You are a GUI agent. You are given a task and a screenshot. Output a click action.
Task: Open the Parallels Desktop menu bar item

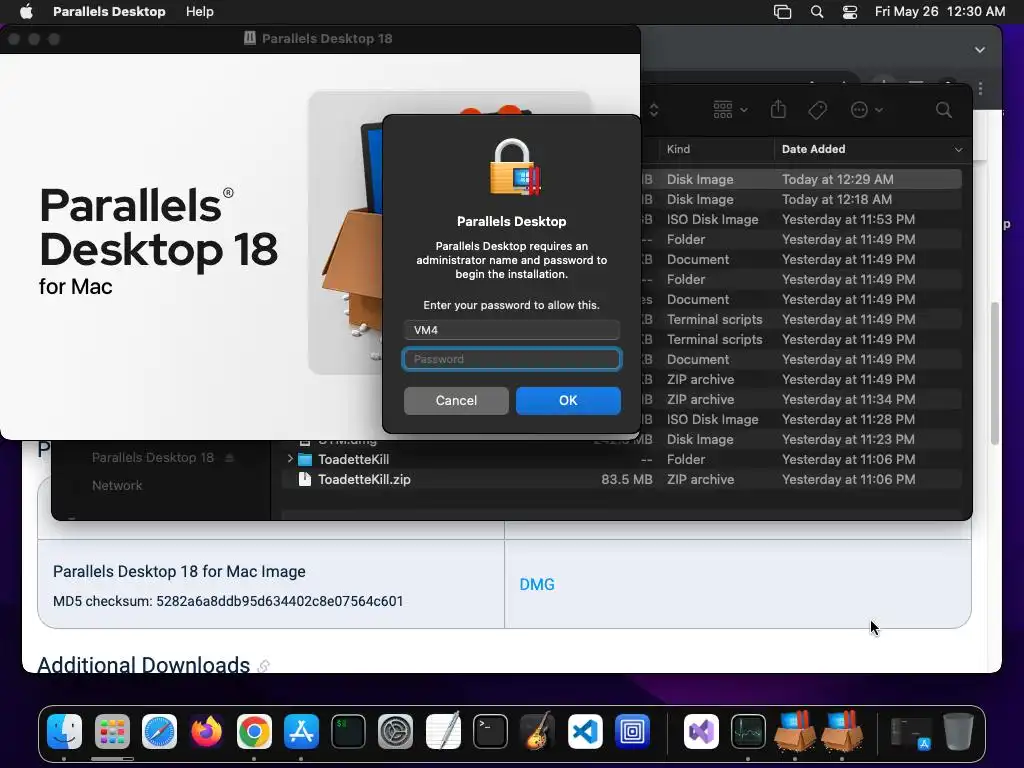109,11
